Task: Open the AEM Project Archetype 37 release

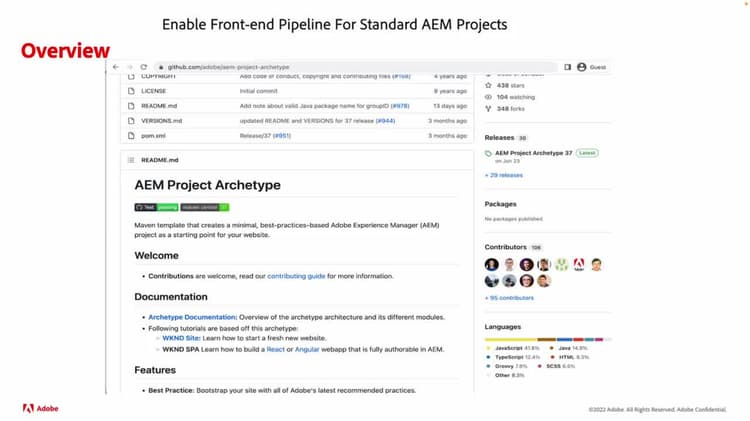Action: pos(534,153)
